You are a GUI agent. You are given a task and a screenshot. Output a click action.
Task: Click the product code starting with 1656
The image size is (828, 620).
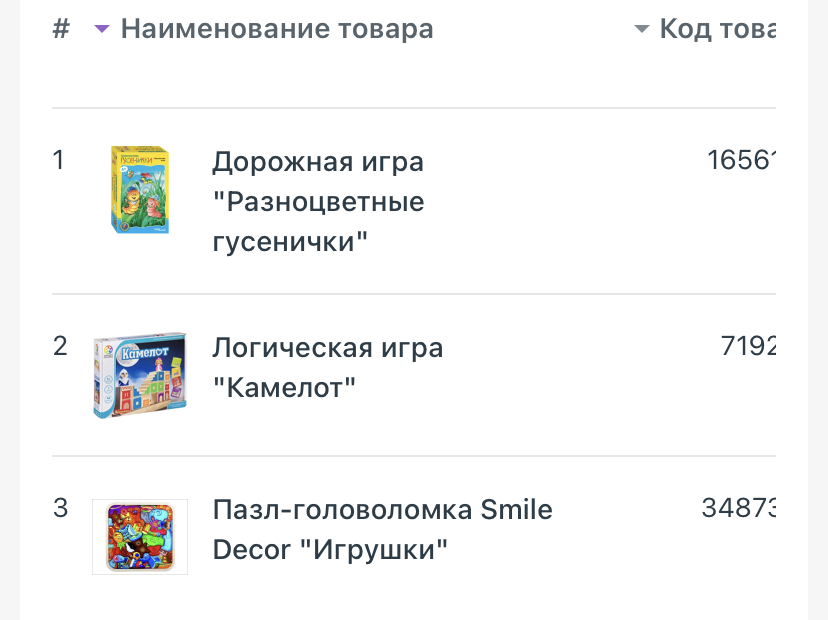coord(741,160)
